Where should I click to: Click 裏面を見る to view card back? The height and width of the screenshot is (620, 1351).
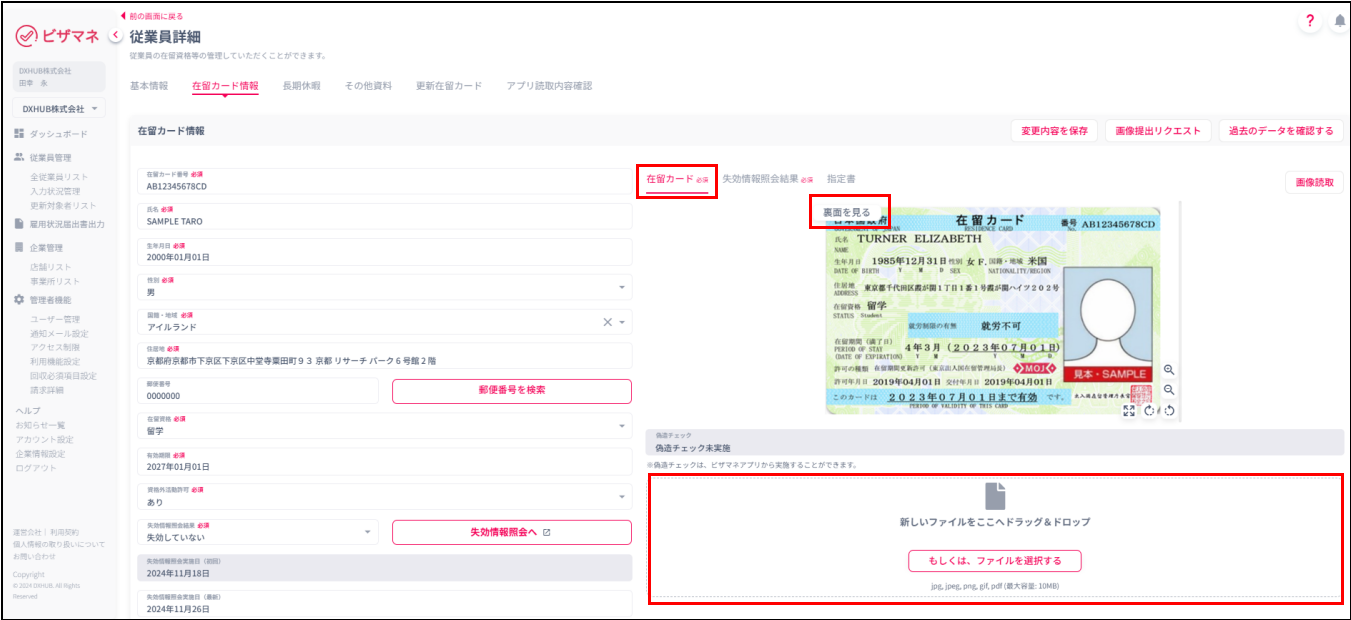(846, 213)
